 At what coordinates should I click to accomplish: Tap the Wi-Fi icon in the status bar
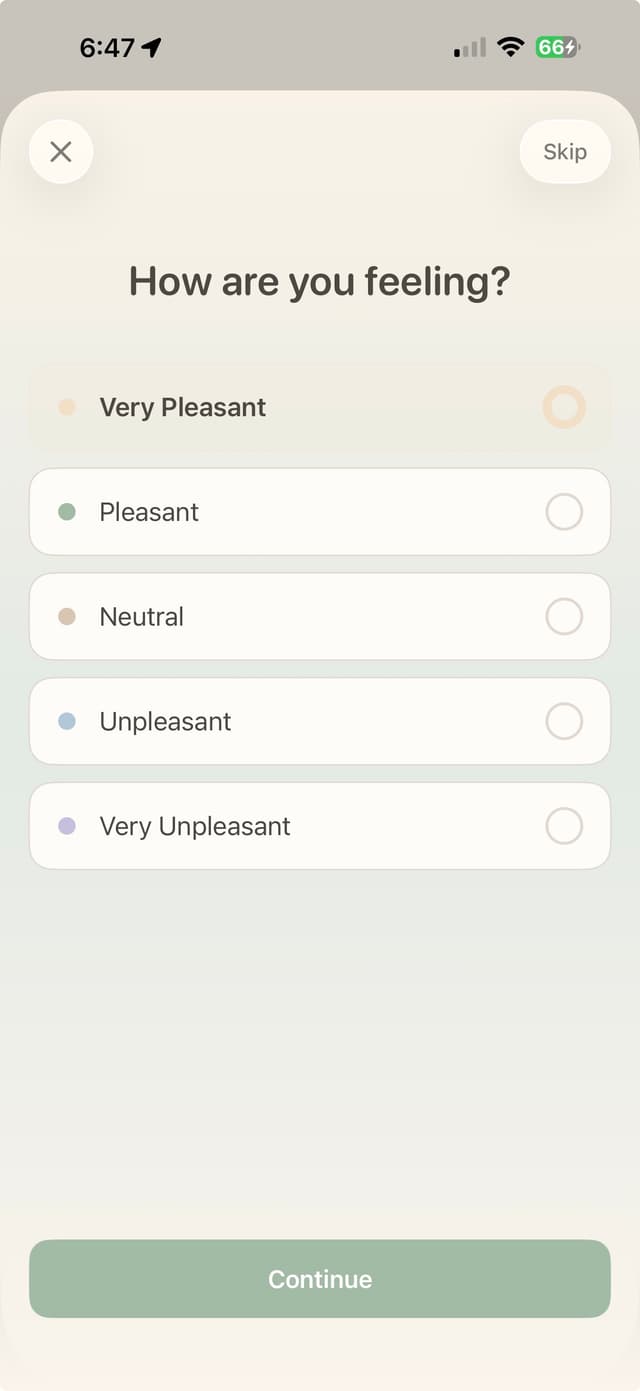tap(510, 45)
